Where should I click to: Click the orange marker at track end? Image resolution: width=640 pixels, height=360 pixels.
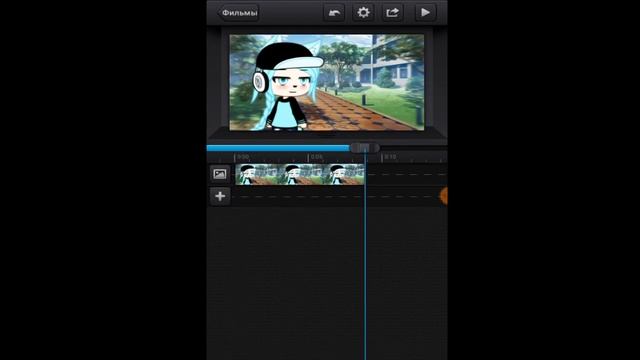tap(444, 196)
